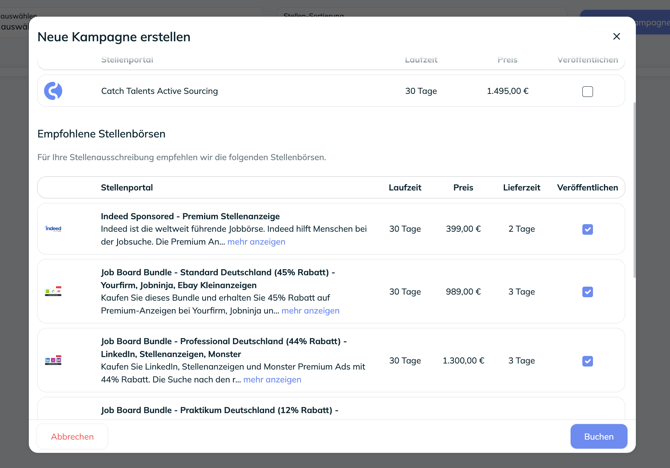Click the Professional Deutschland (44% Rabatt) title
670x468 pixels.
click(x=224, y=347)
